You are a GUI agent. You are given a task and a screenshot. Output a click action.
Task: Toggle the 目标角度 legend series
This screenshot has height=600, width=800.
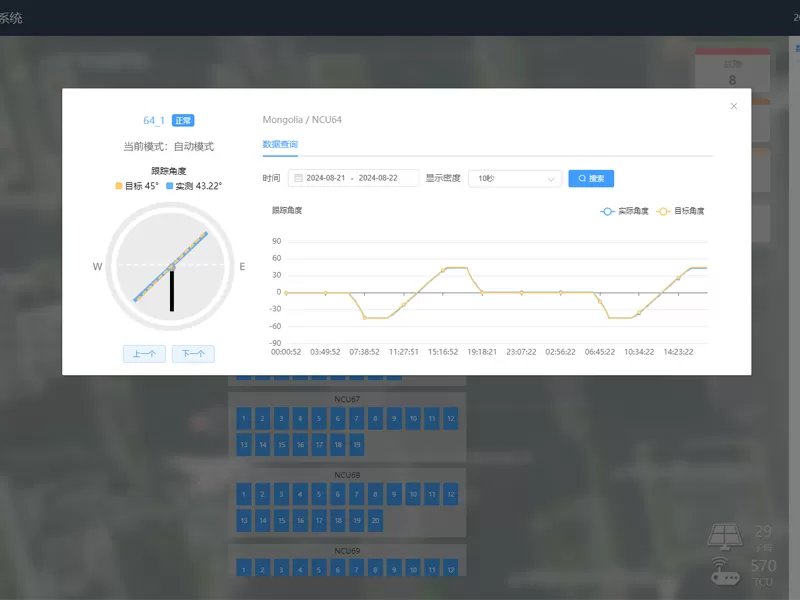(x=681, y=211)
